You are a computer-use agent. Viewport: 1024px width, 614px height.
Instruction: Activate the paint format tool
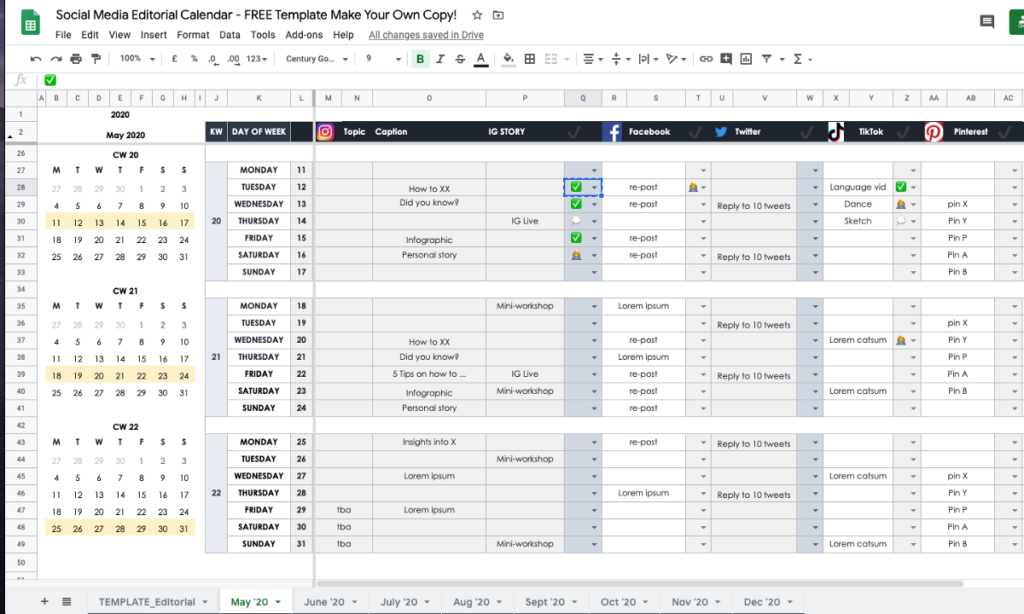(x=96, y=59)
